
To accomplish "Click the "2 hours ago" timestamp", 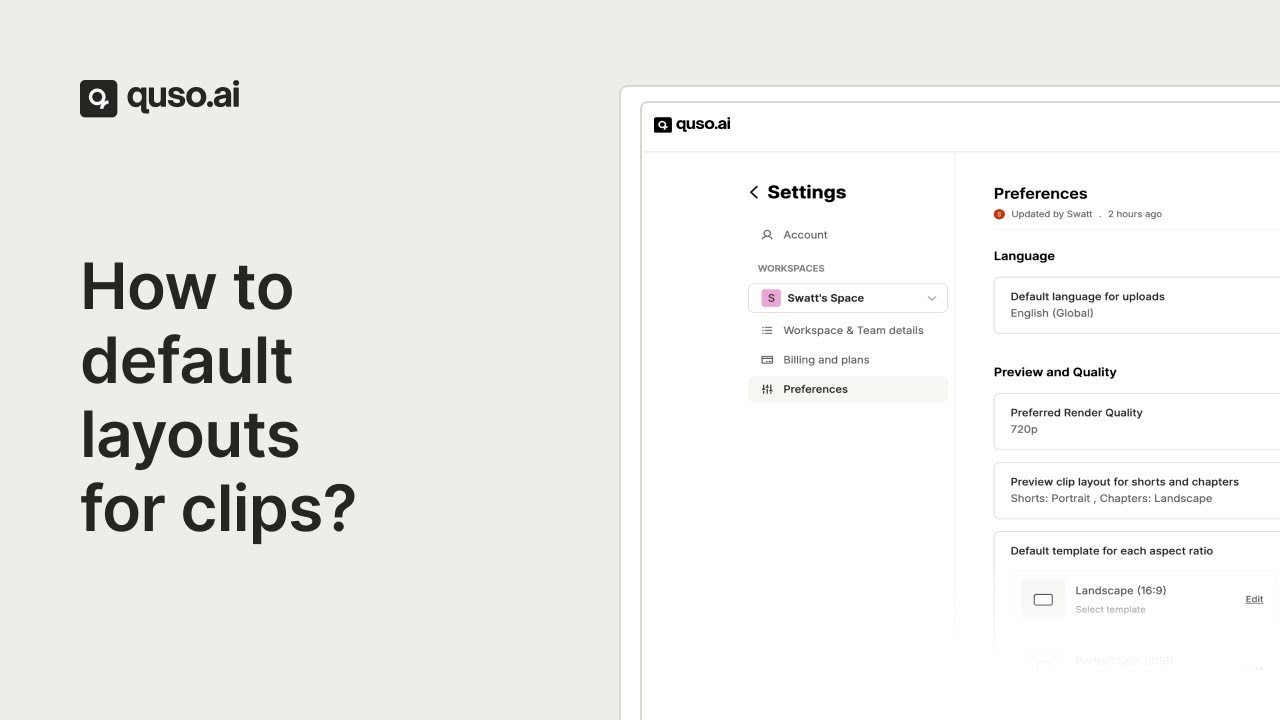I will [1135, 214].
